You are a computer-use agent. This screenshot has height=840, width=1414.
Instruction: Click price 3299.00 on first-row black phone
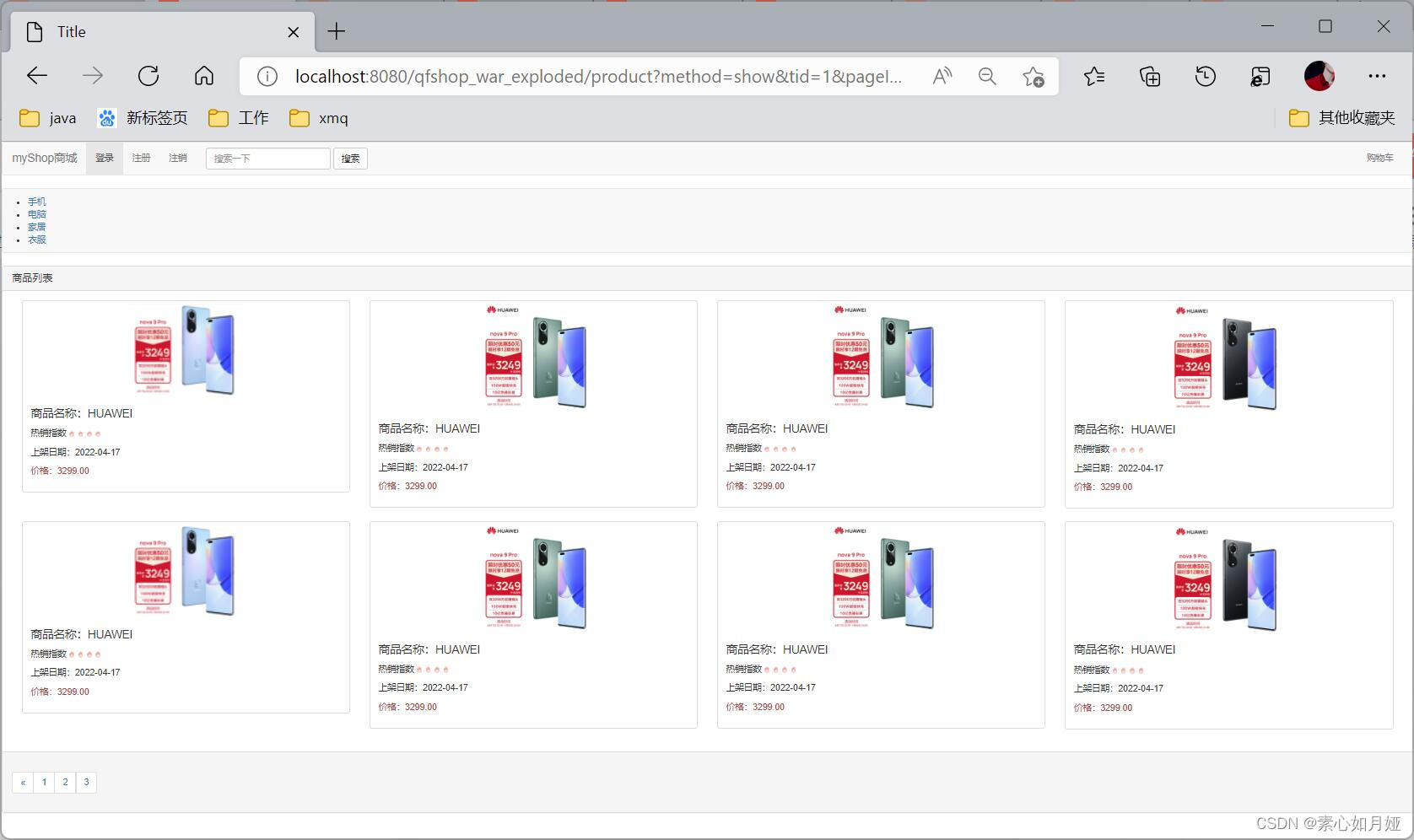[1103, 487]
